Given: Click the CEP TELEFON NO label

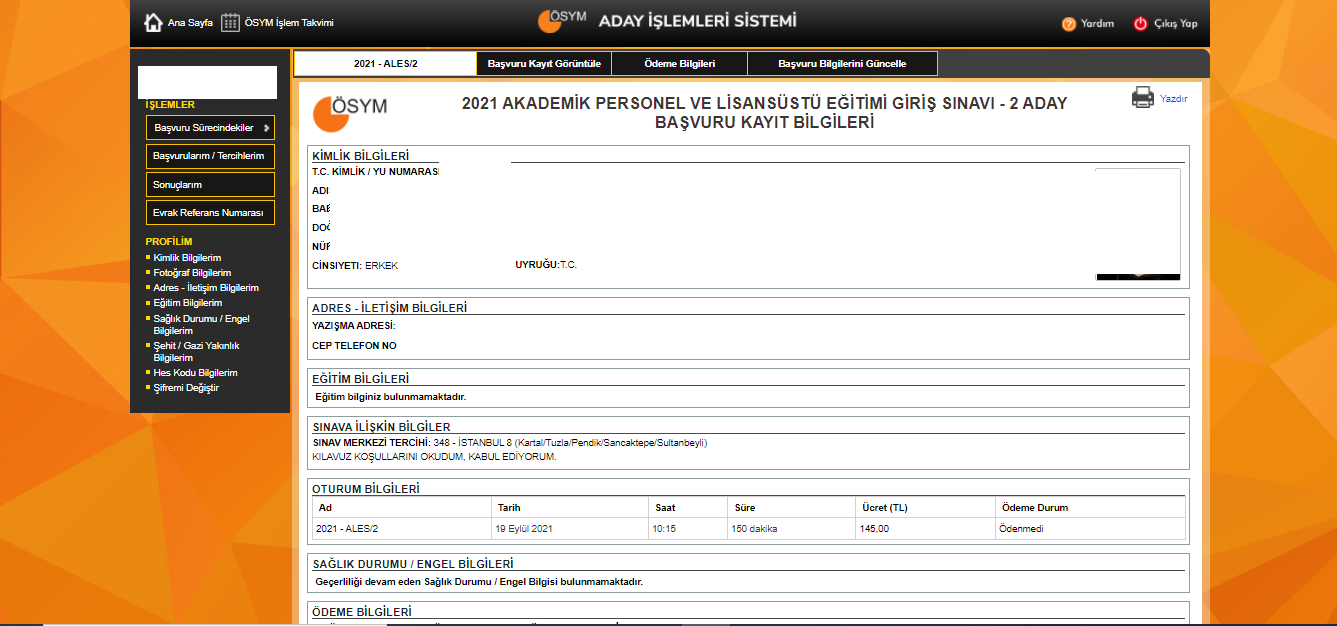Looking at the screenshot, I should [x=354, y=346].
